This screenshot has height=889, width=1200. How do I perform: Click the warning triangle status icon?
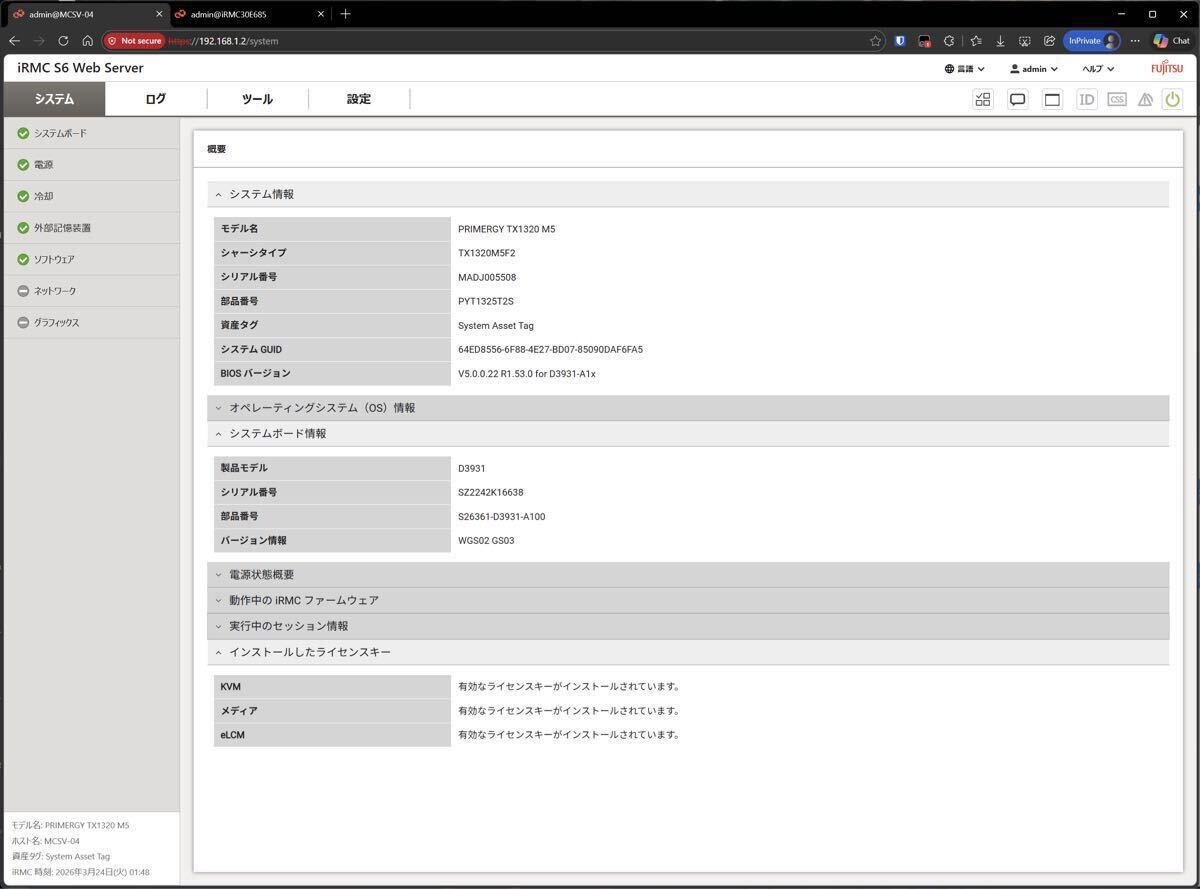click(x=1145, y=99)
